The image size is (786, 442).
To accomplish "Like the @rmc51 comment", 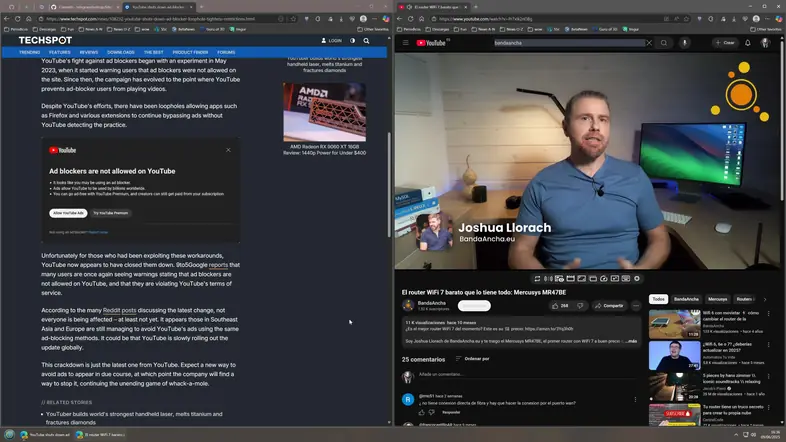I will point(421,412).
